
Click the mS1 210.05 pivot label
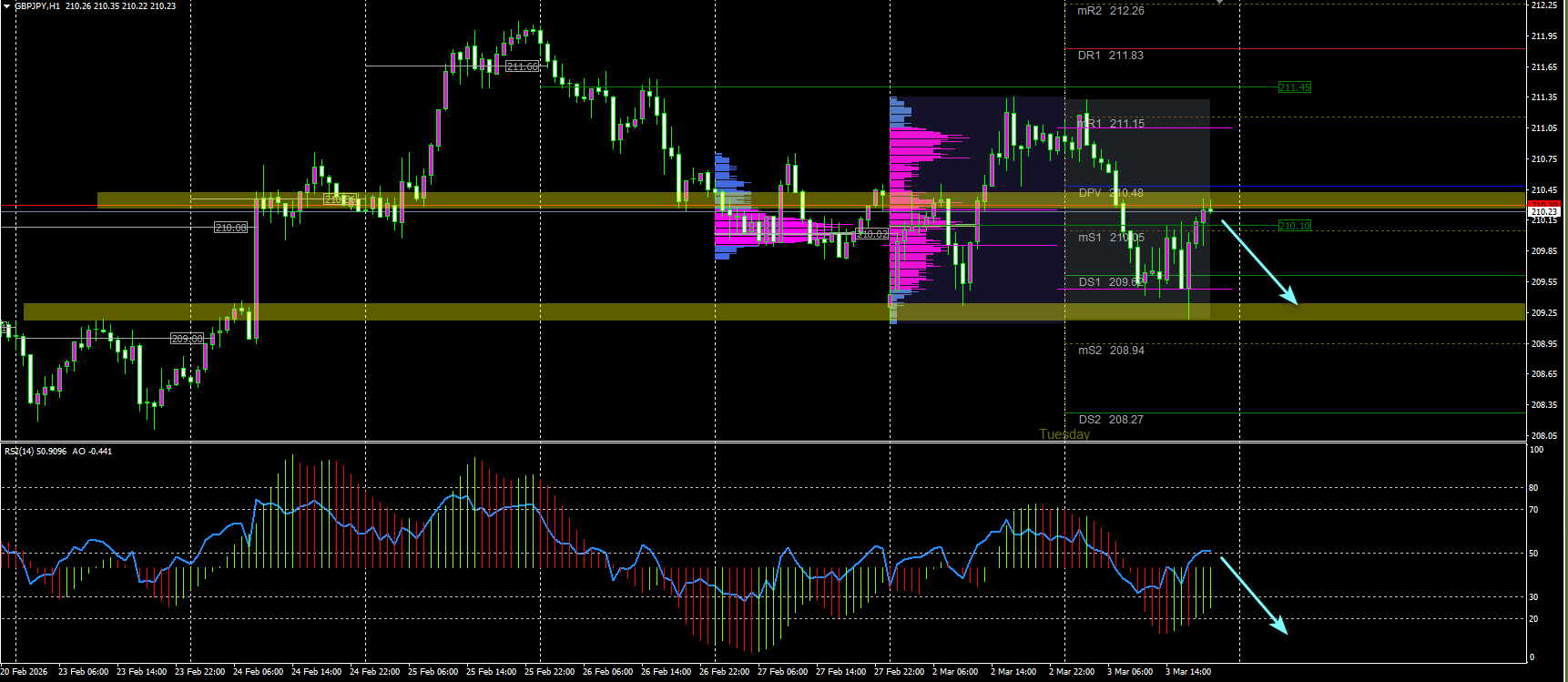1111,238
